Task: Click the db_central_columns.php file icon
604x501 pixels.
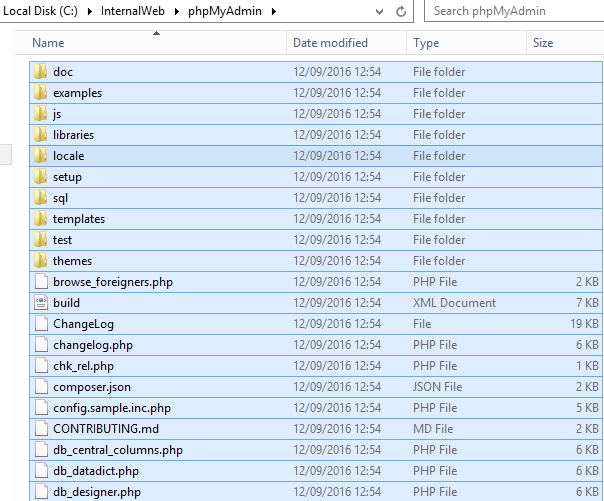Action: click(41, 449)
